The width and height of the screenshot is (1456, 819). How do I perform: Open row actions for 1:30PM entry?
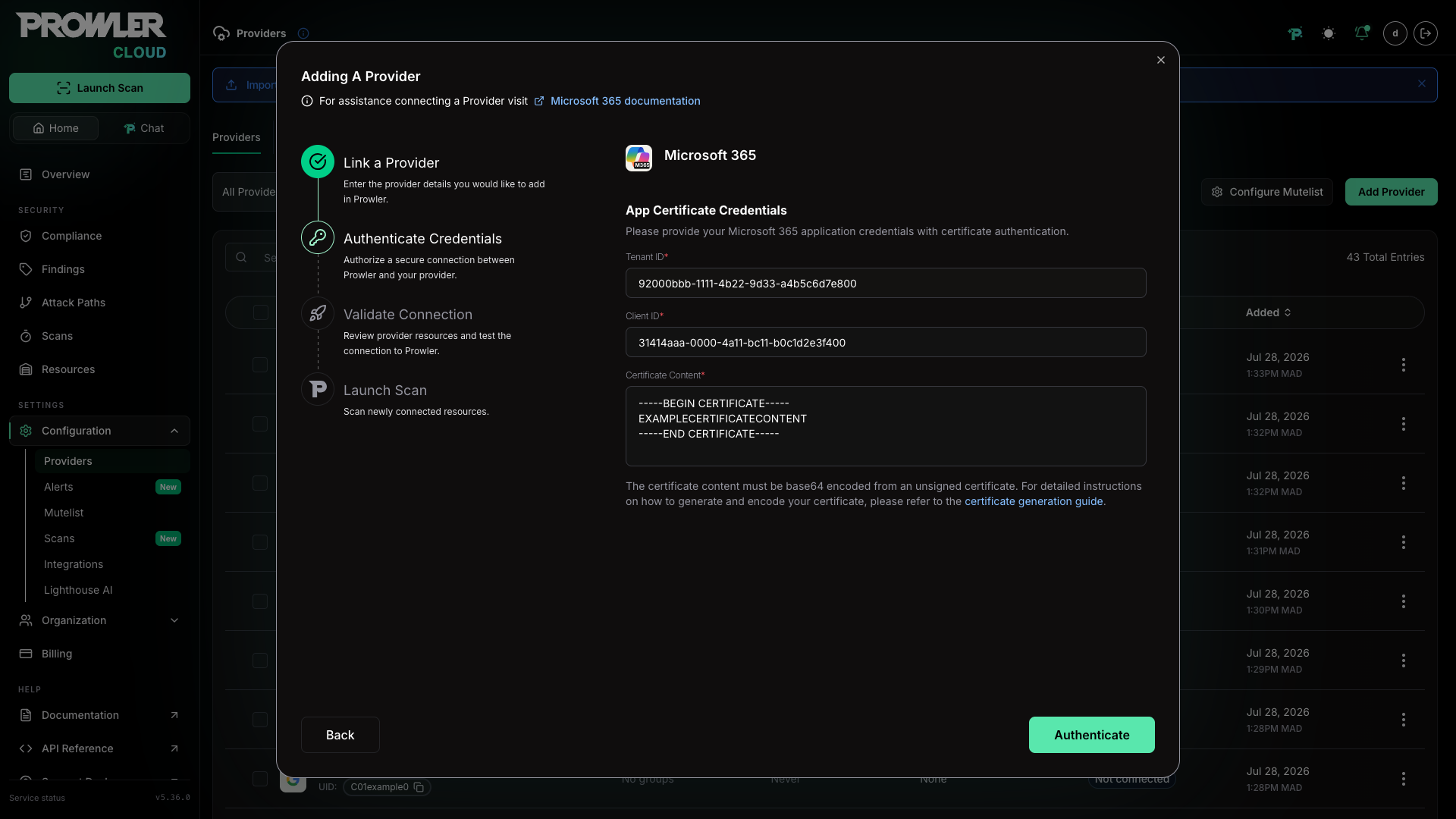point(1404,601)
